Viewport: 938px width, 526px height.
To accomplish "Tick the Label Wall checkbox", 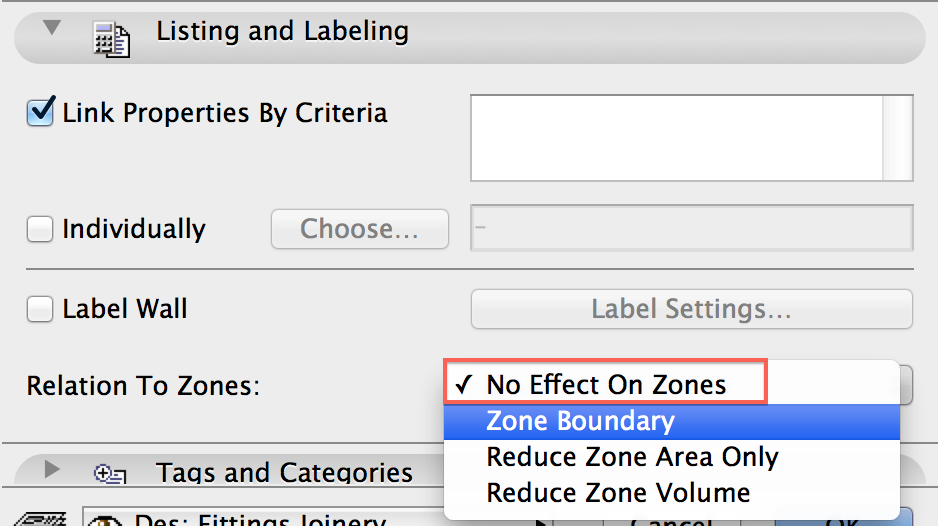I will point(40,310).
